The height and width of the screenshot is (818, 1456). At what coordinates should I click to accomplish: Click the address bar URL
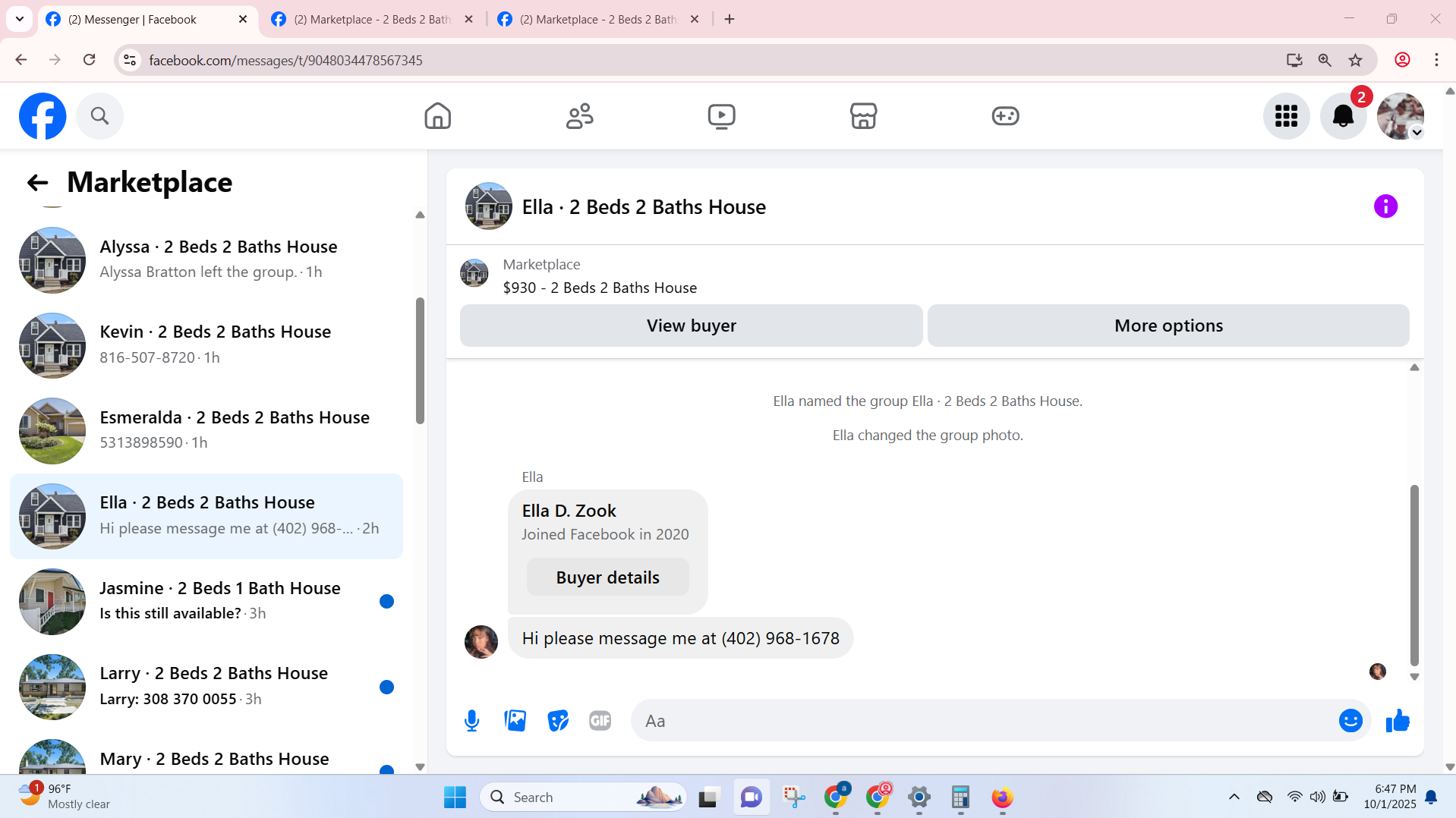tap(285, 60)
